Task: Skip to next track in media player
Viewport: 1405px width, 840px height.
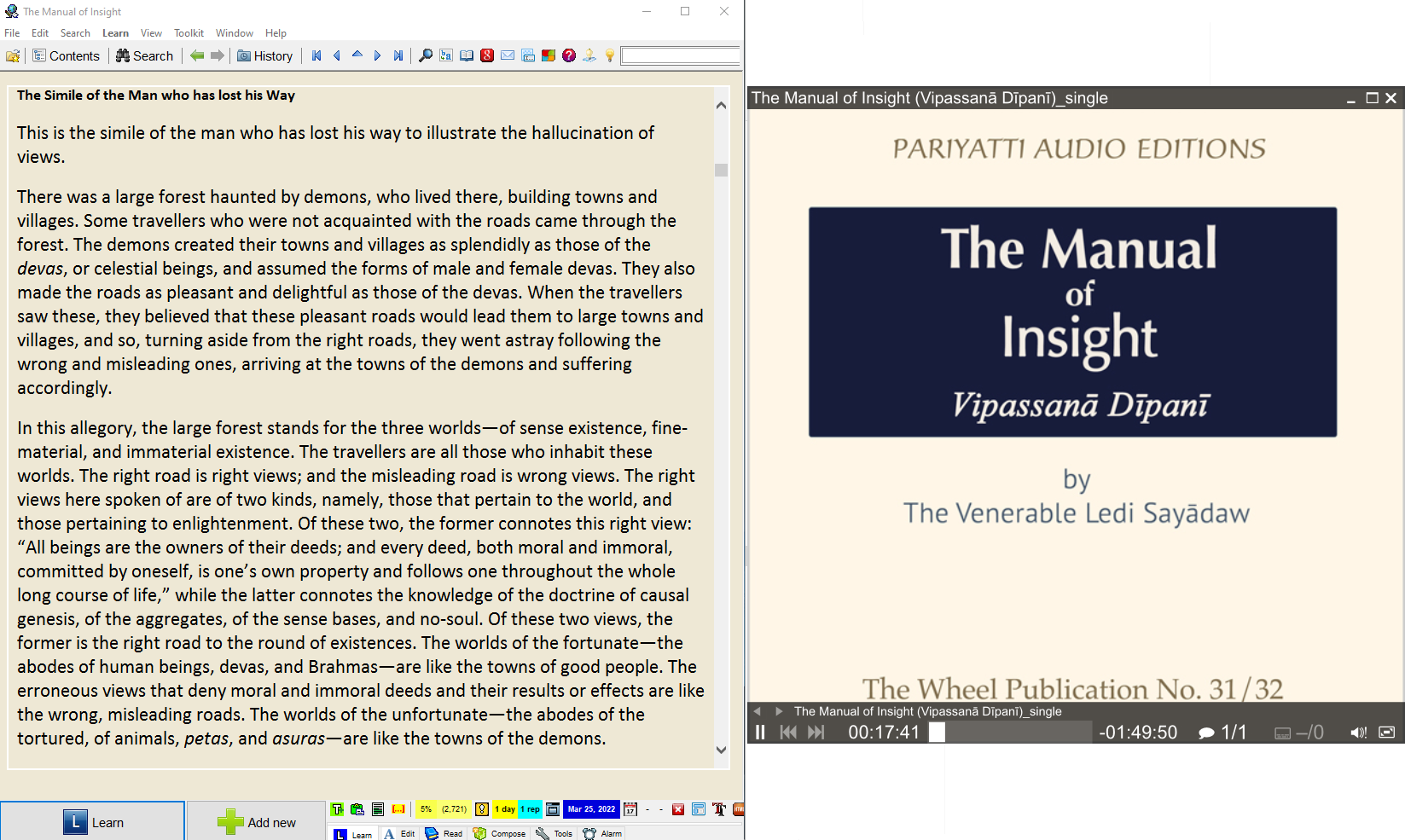Action: [x=816, y=732]
